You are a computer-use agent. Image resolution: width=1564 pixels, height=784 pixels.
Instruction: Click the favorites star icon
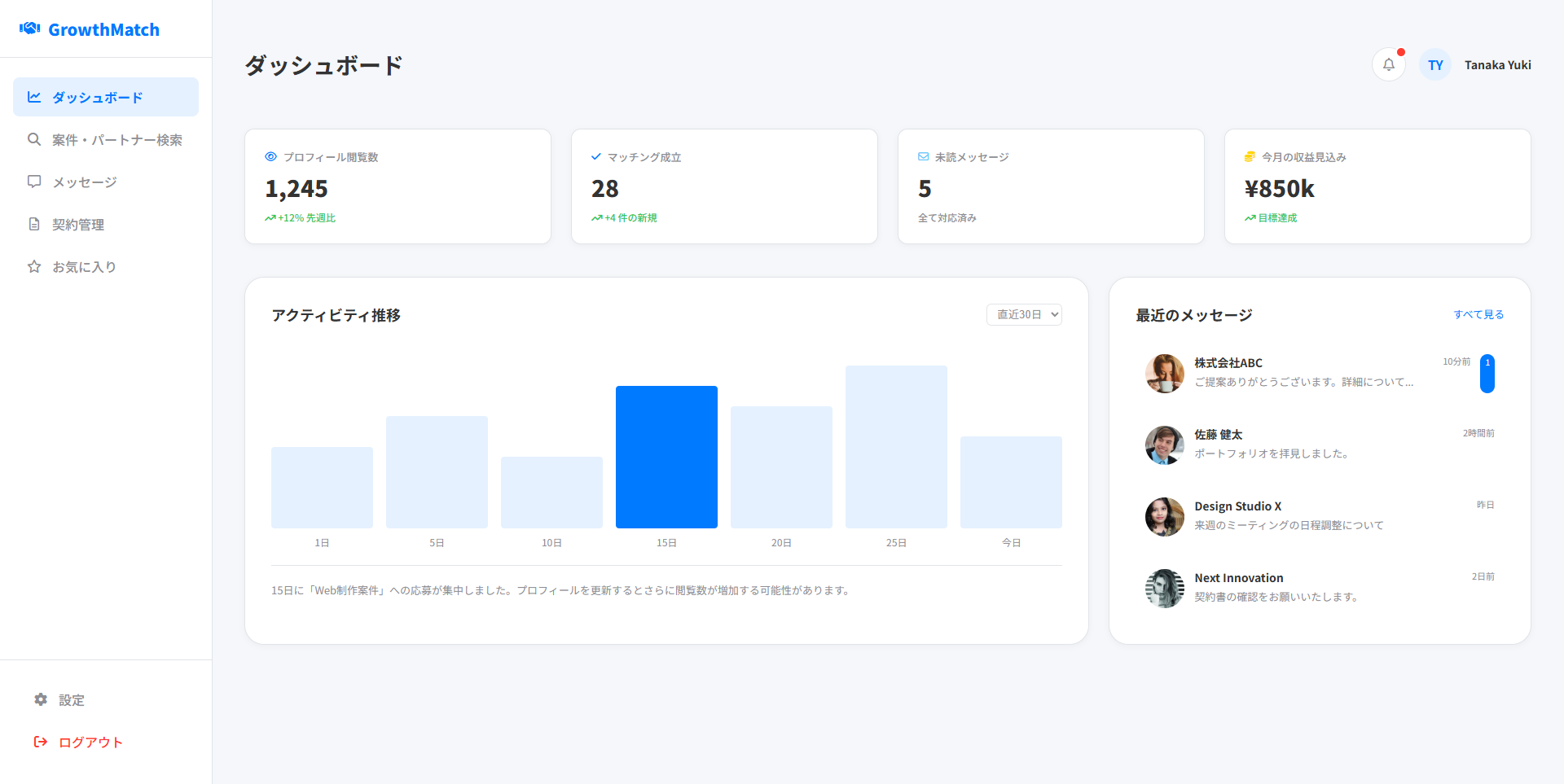[34, 266]
